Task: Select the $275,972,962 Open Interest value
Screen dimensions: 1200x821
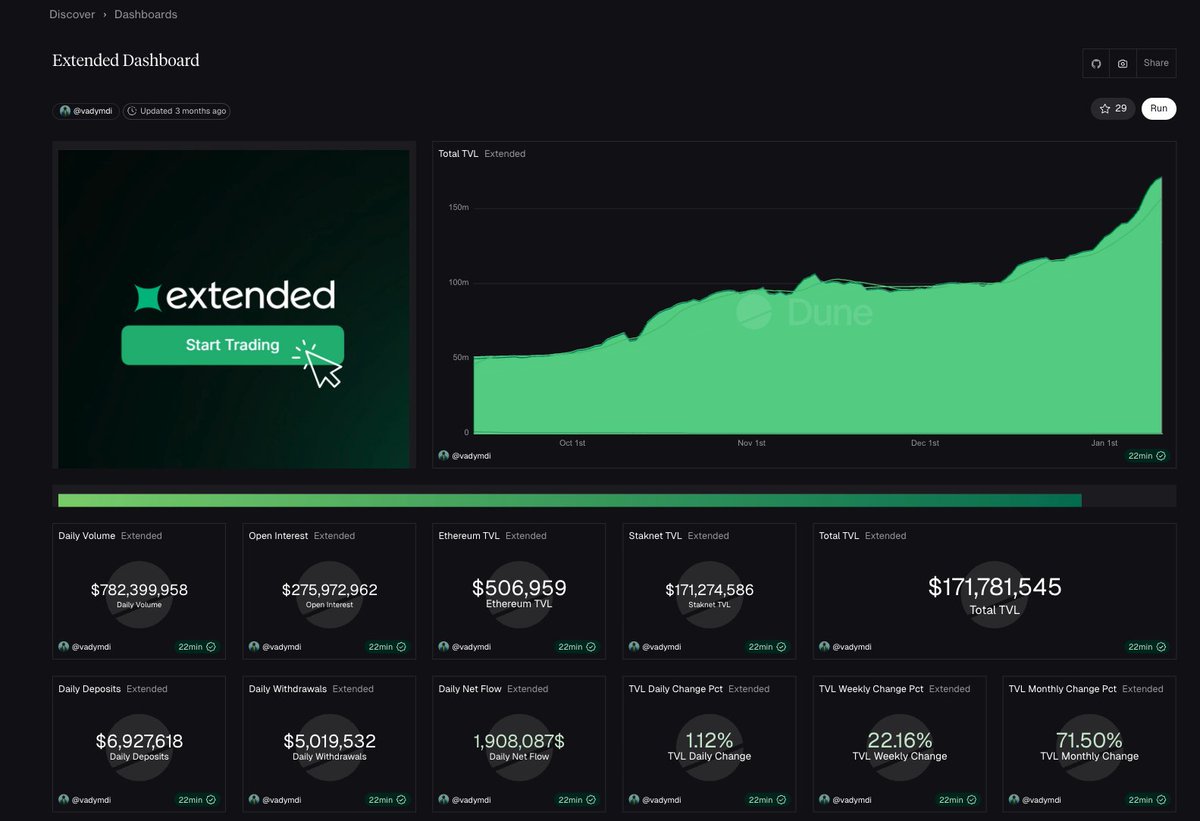Action: point(330,590)
